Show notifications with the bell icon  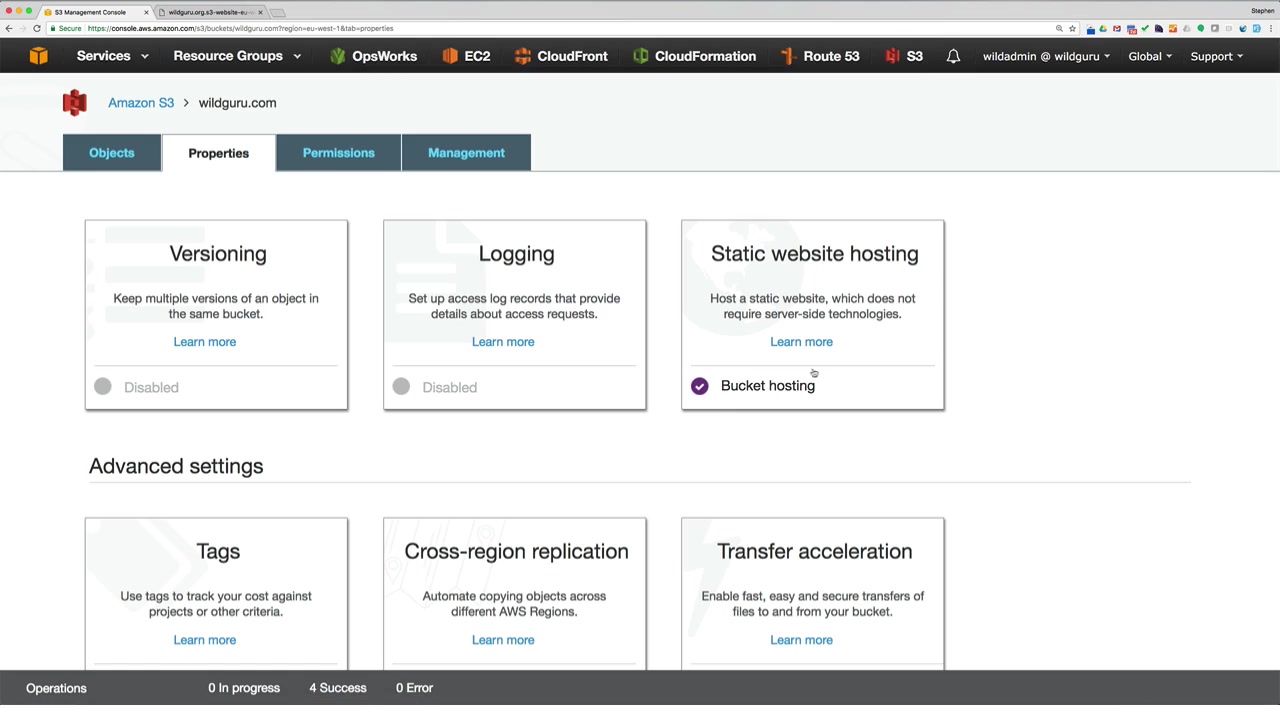pos(953,57)
